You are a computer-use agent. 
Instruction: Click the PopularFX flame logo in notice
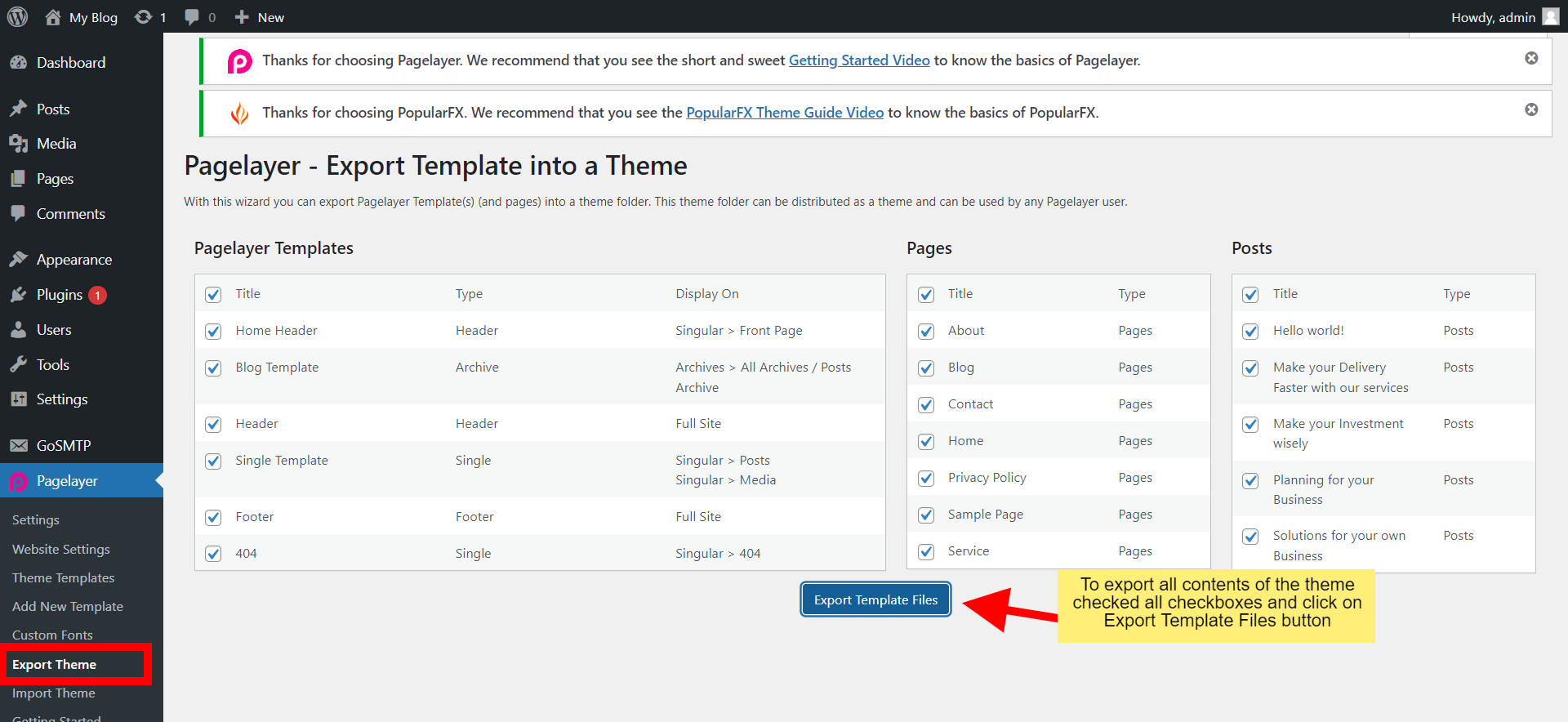pos(239,114)
